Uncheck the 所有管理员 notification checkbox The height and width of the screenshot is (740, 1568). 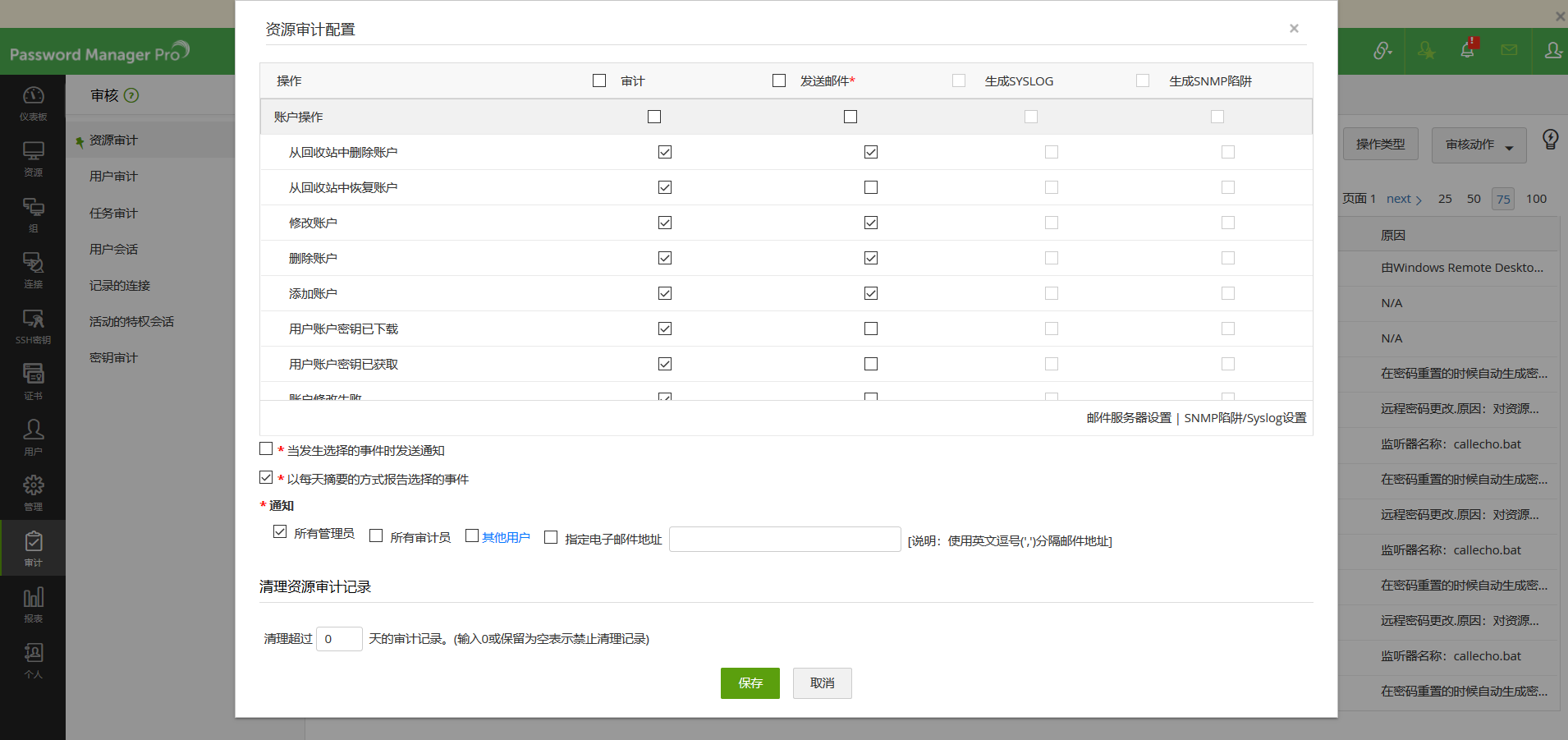coord(280,531)
